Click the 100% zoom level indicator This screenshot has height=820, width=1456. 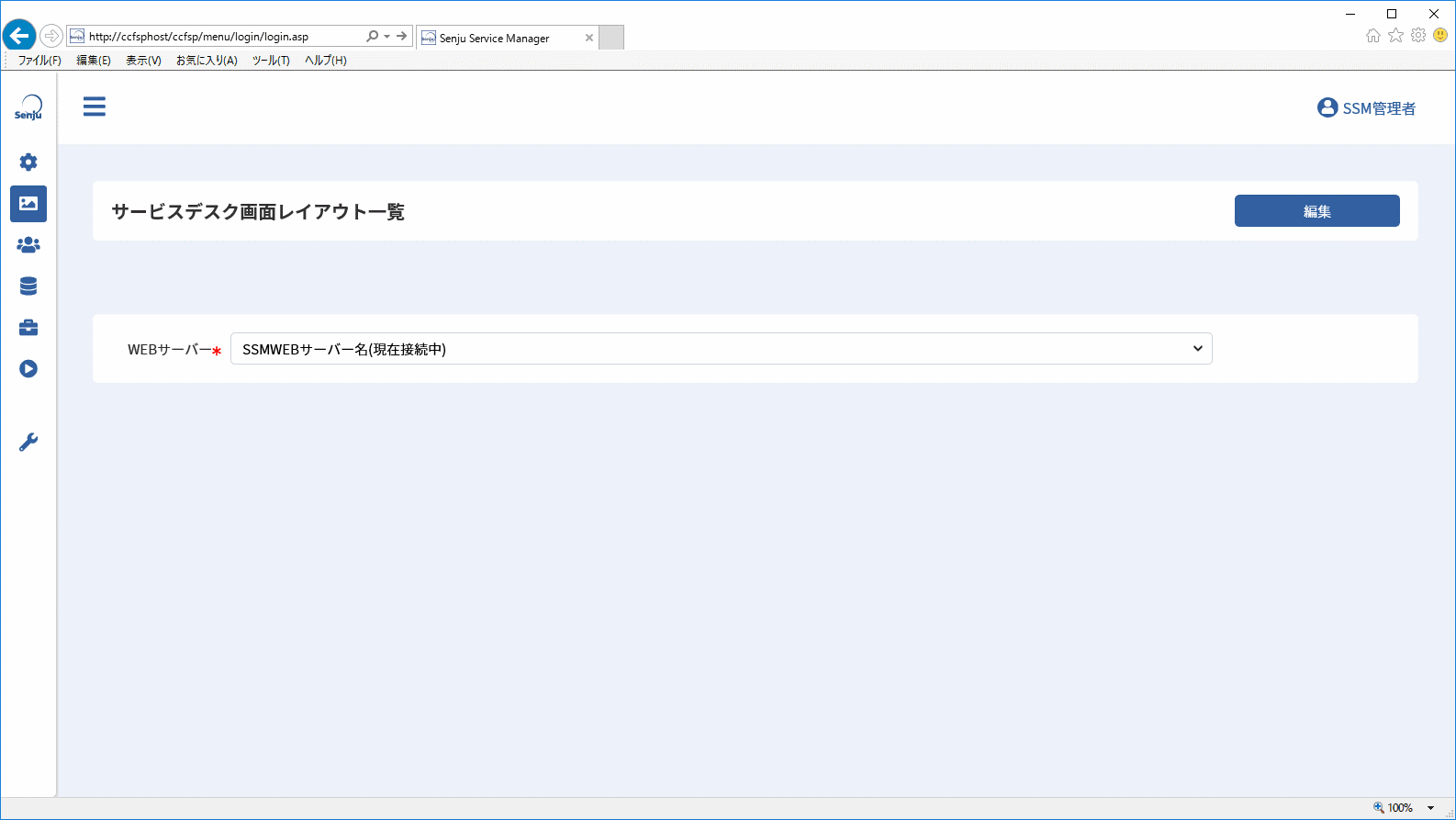point(1400,808)
